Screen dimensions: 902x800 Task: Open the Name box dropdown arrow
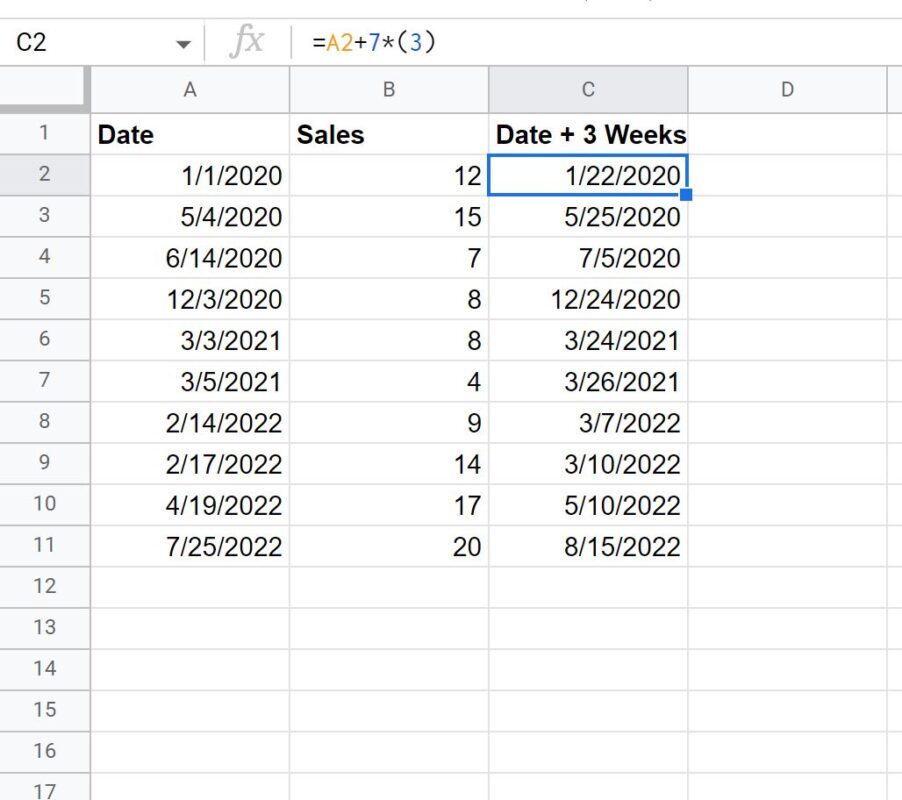pyautogui.click(x=183, y=44)
